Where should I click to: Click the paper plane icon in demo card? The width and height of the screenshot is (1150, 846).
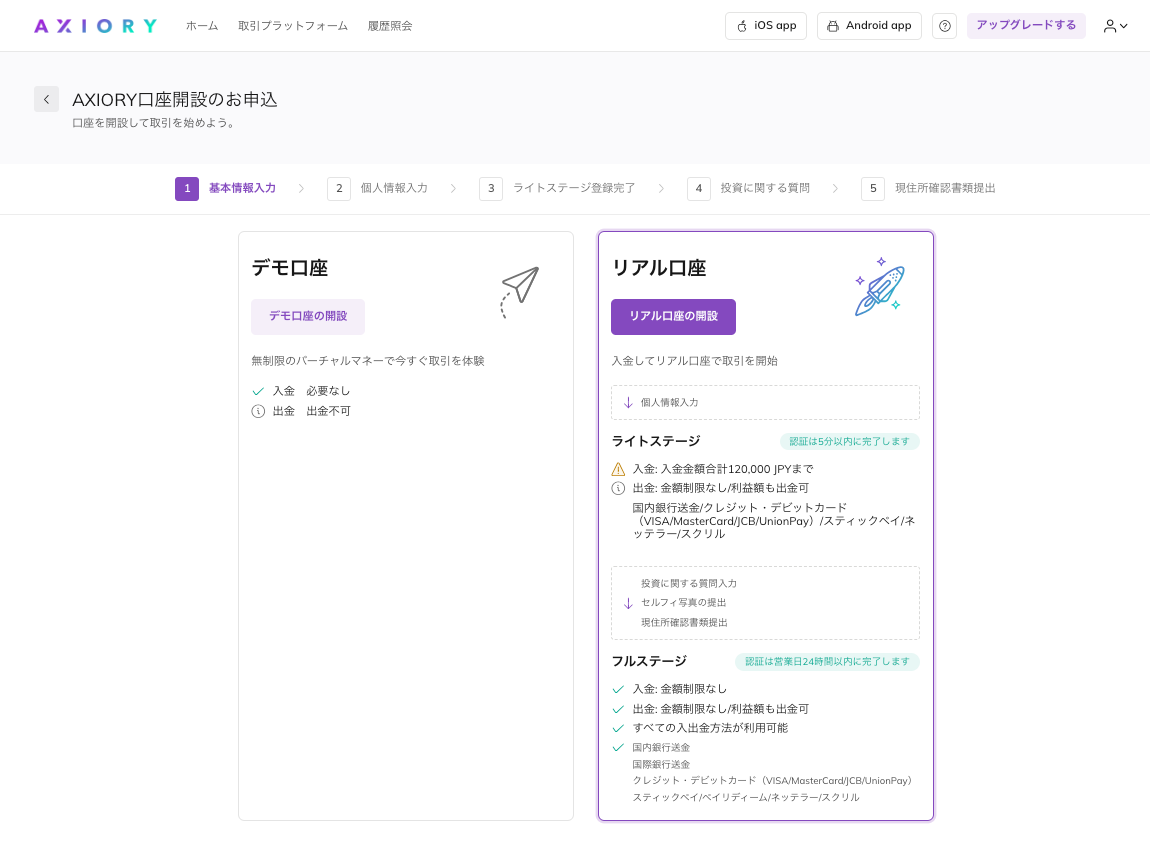click(x=519, y=292)
